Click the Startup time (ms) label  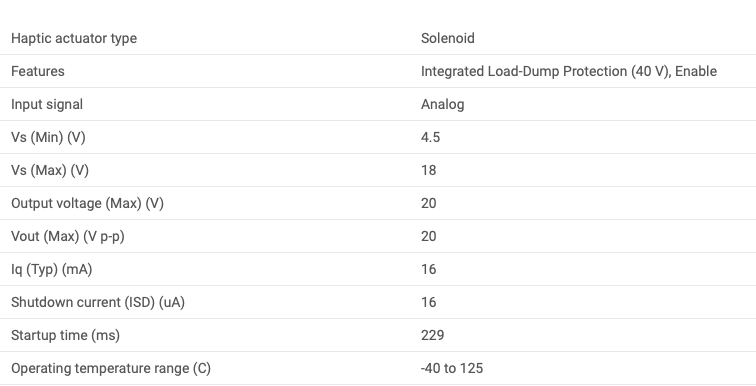coord(66,335)
